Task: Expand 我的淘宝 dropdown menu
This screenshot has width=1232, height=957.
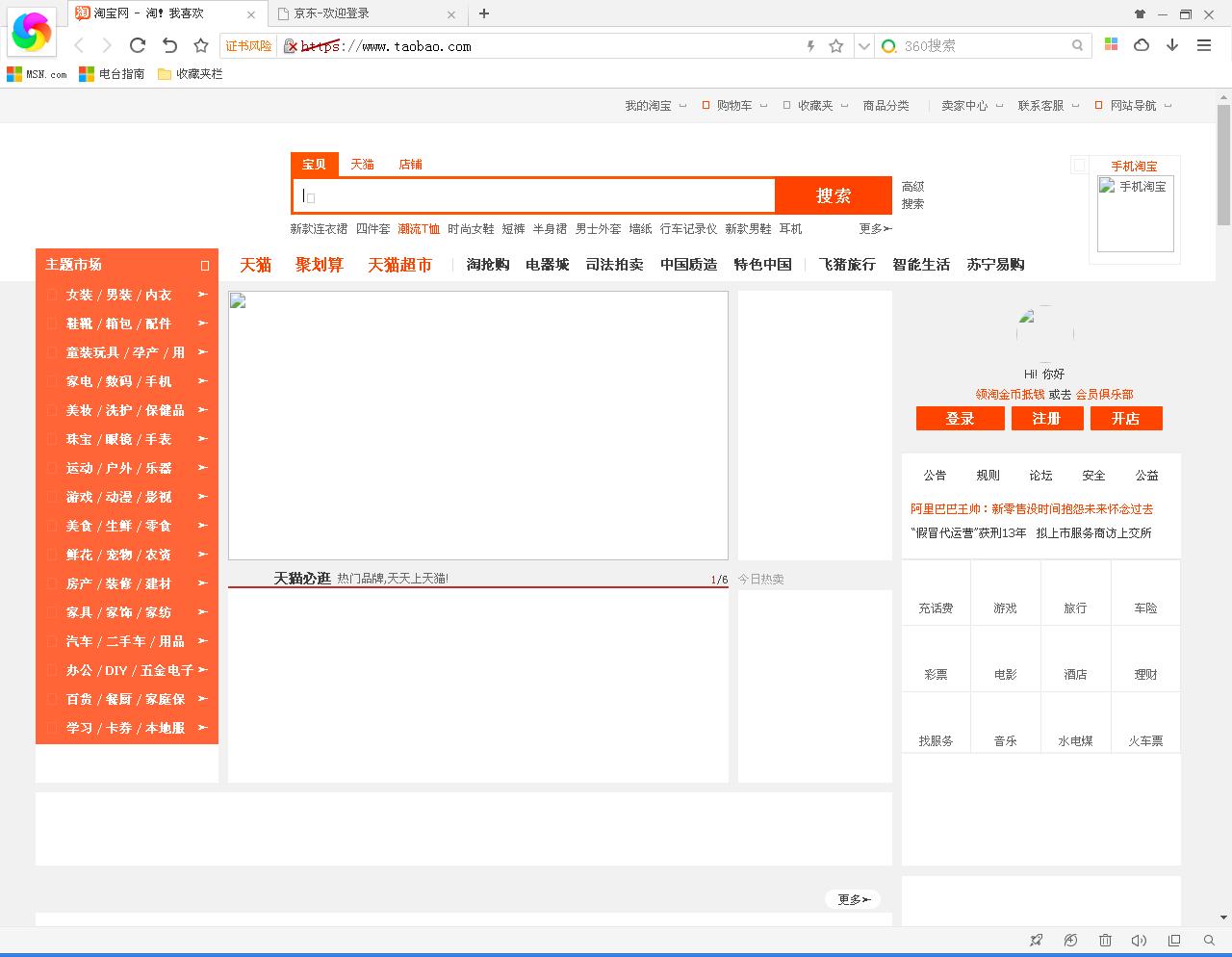Action: coord(655,106)
